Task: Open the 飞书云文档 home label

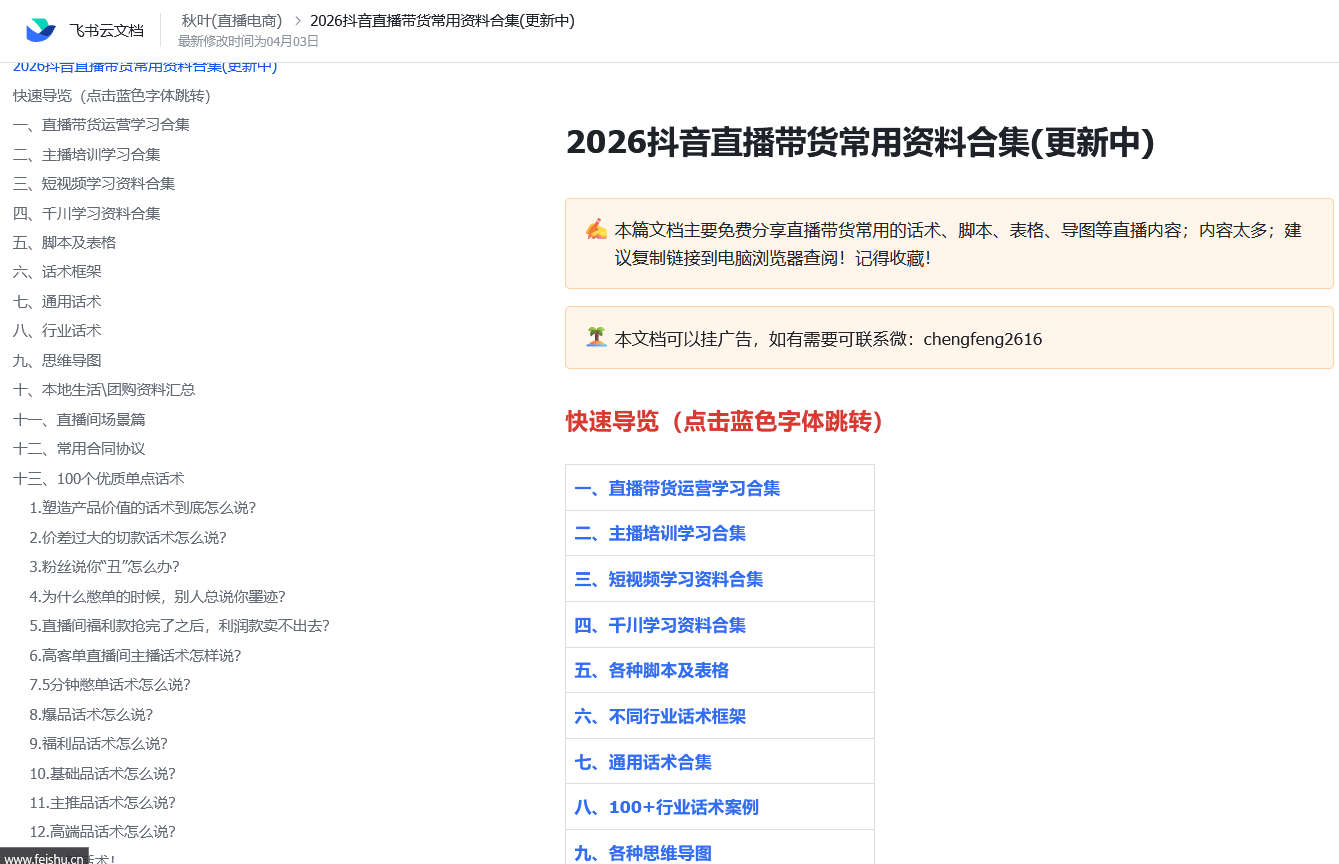Action: [x=106, y=31]
